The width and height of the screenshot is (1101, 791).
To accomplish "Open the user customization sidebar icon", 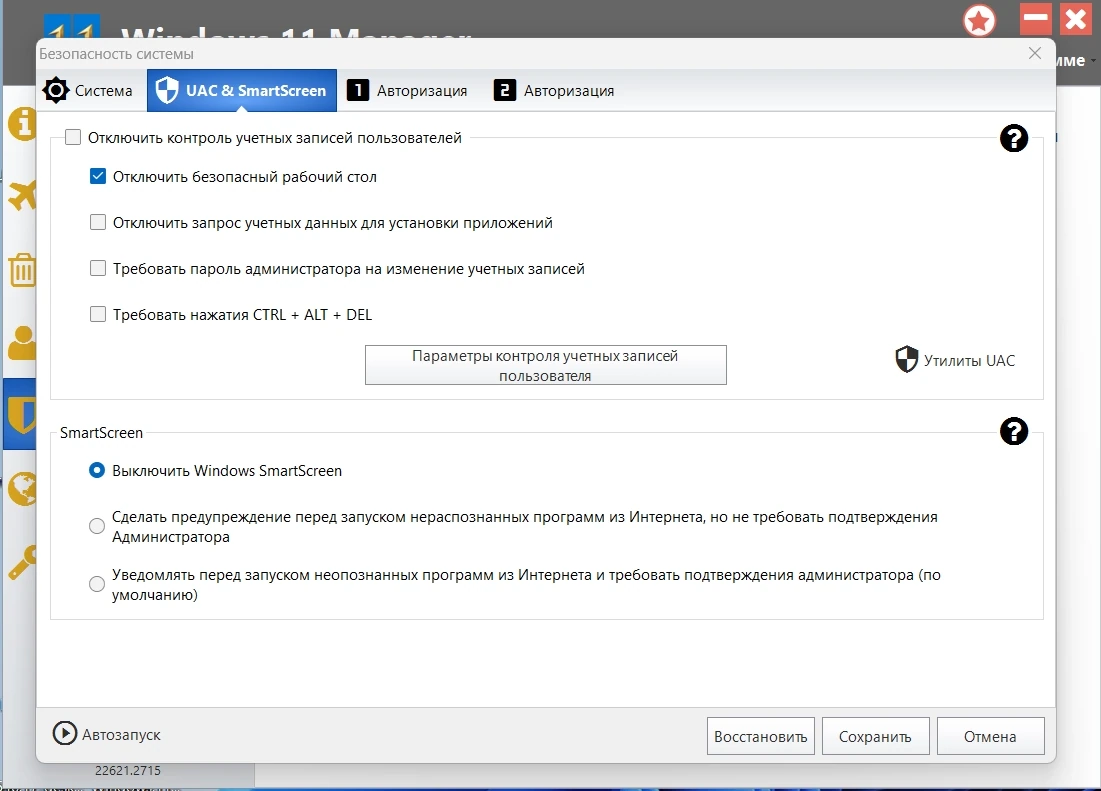I will 22,343.
